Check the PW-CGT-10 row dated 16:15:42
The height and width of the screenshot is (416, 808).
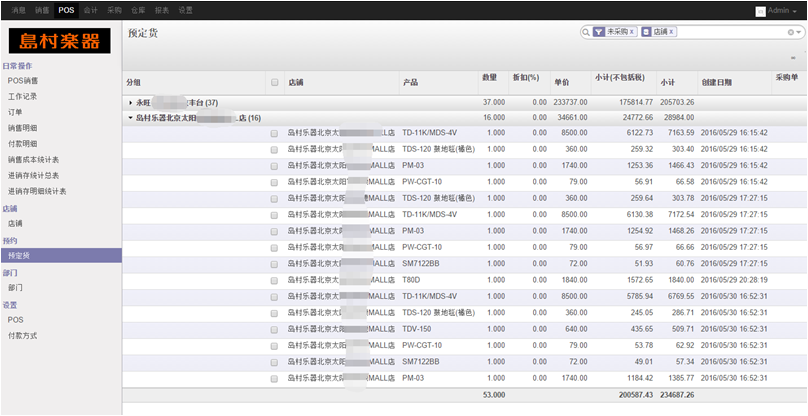point(274,182)
